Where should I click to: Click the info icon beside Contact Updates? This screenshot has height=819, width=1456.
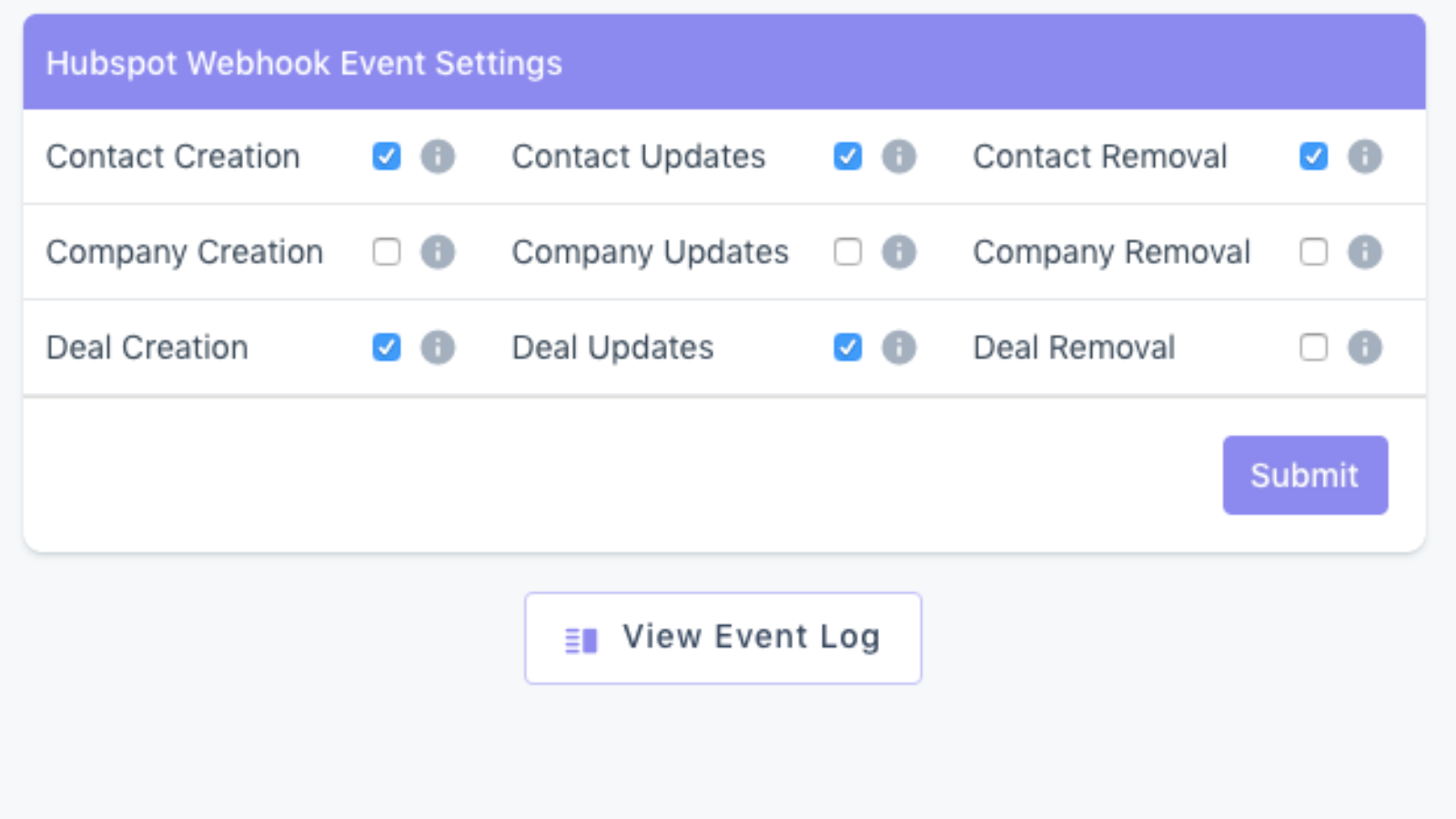click(x=900, y=157)
